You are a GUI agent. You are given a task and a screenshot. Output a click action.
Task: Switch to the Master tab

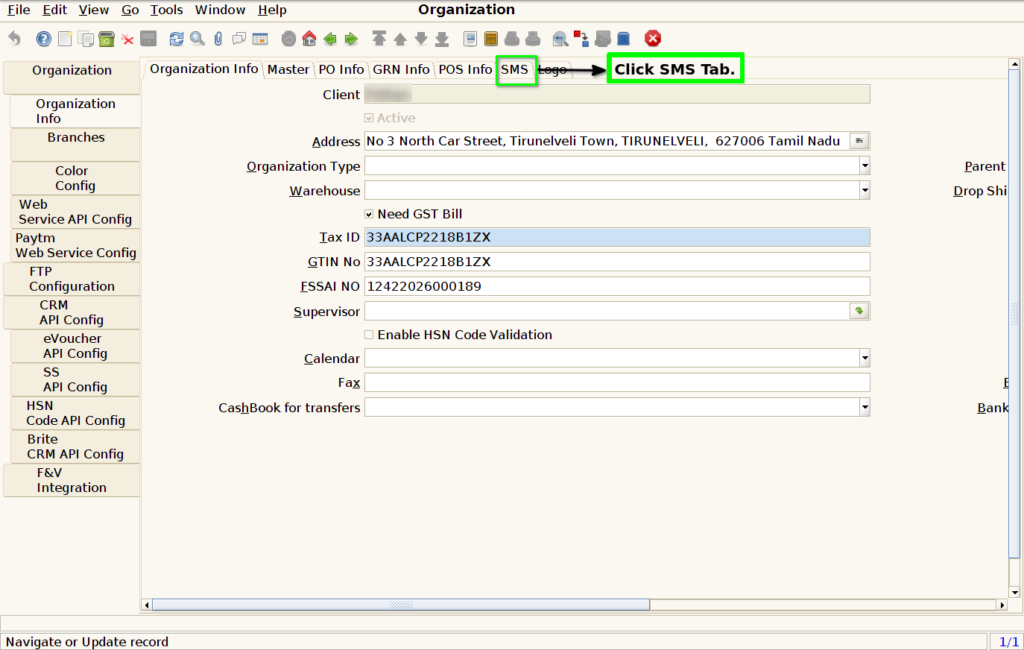point(288,69)
